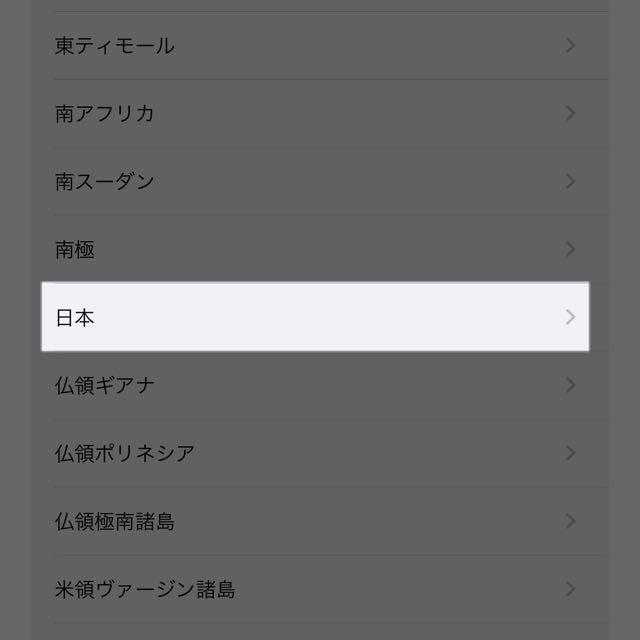
Task: Tap the highlighted 日本 row
Action: click(315, 316)
